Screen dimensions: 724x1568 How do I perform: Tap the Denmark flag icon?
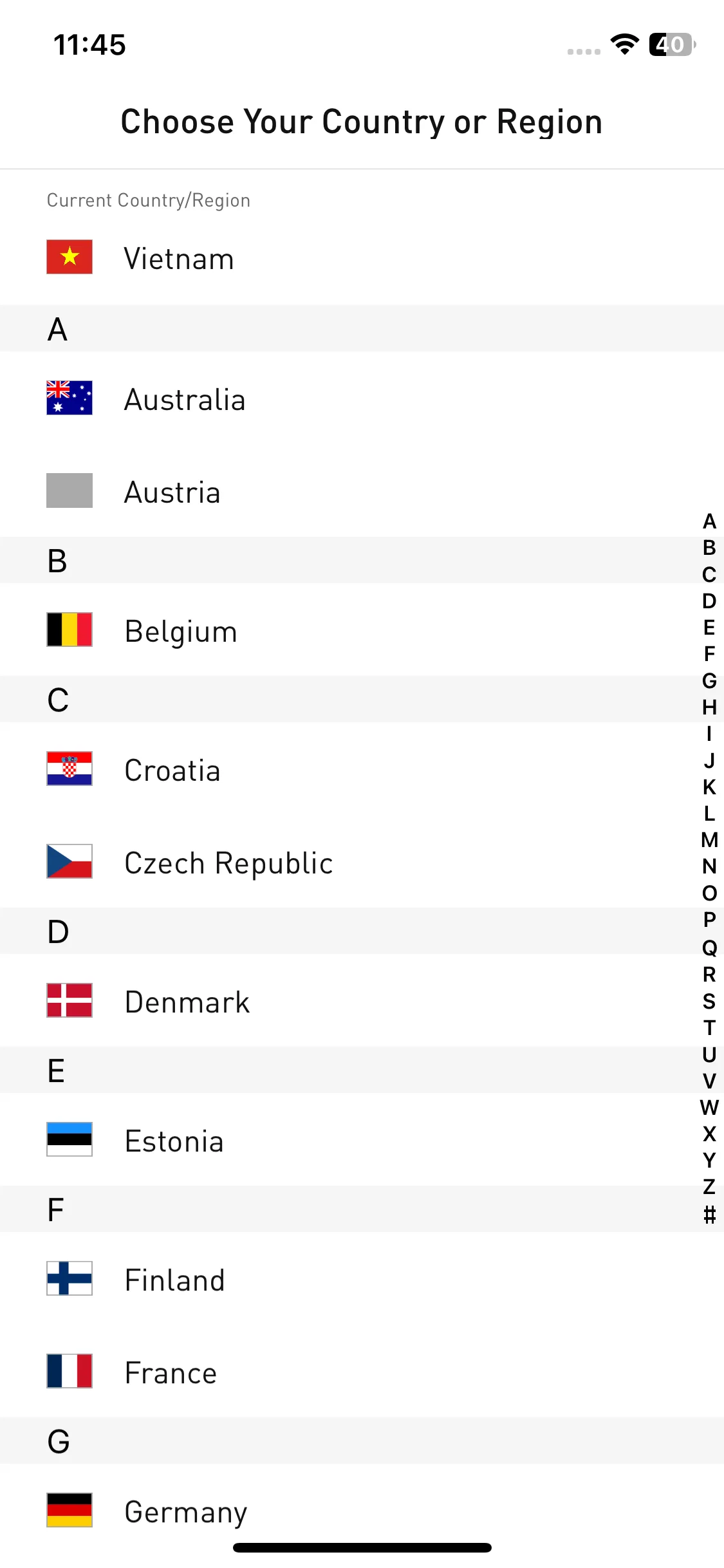pos(70,1000)
